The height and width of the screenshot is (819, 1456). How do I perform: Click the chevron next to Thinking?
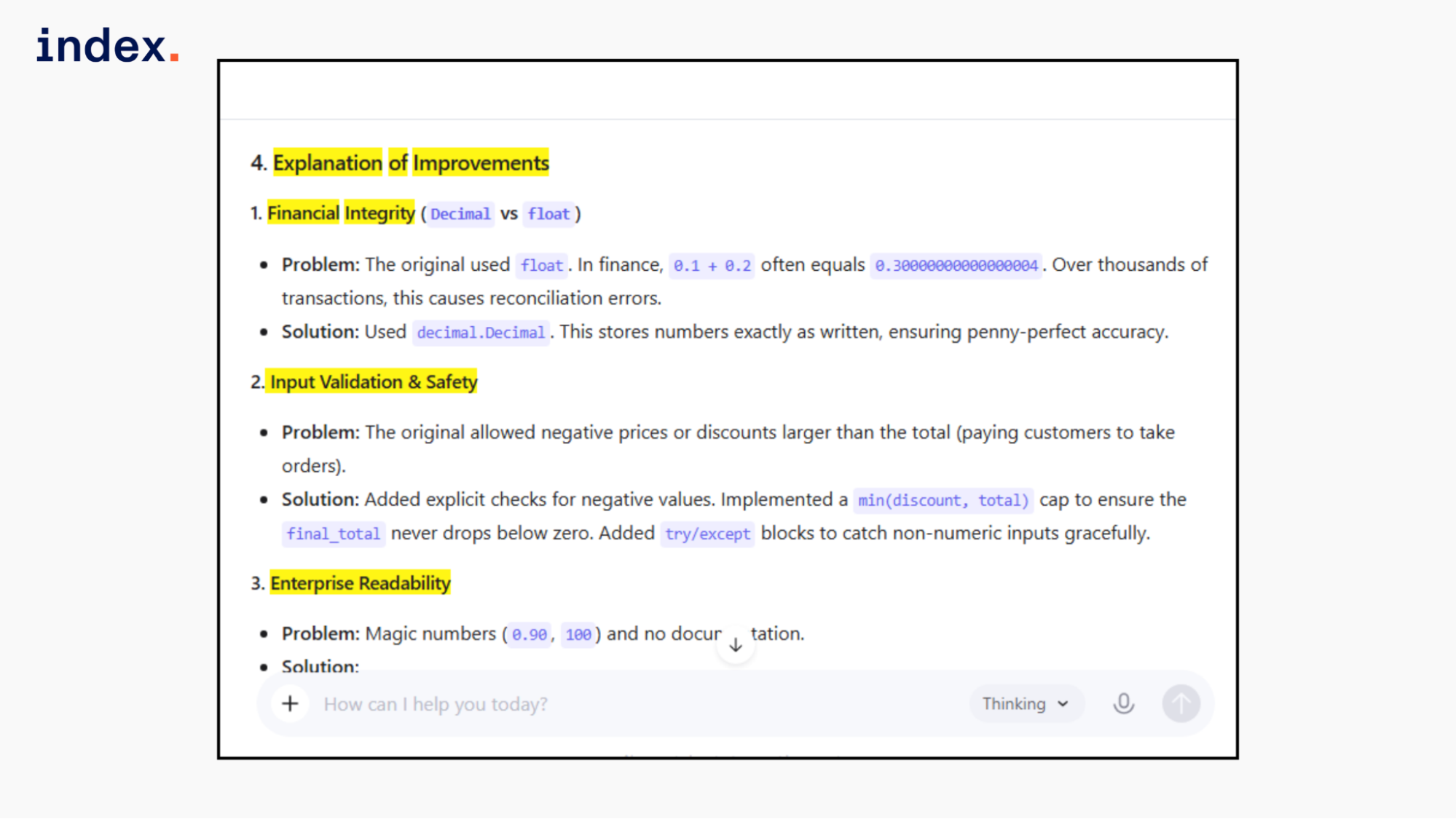click(1063, 704)
